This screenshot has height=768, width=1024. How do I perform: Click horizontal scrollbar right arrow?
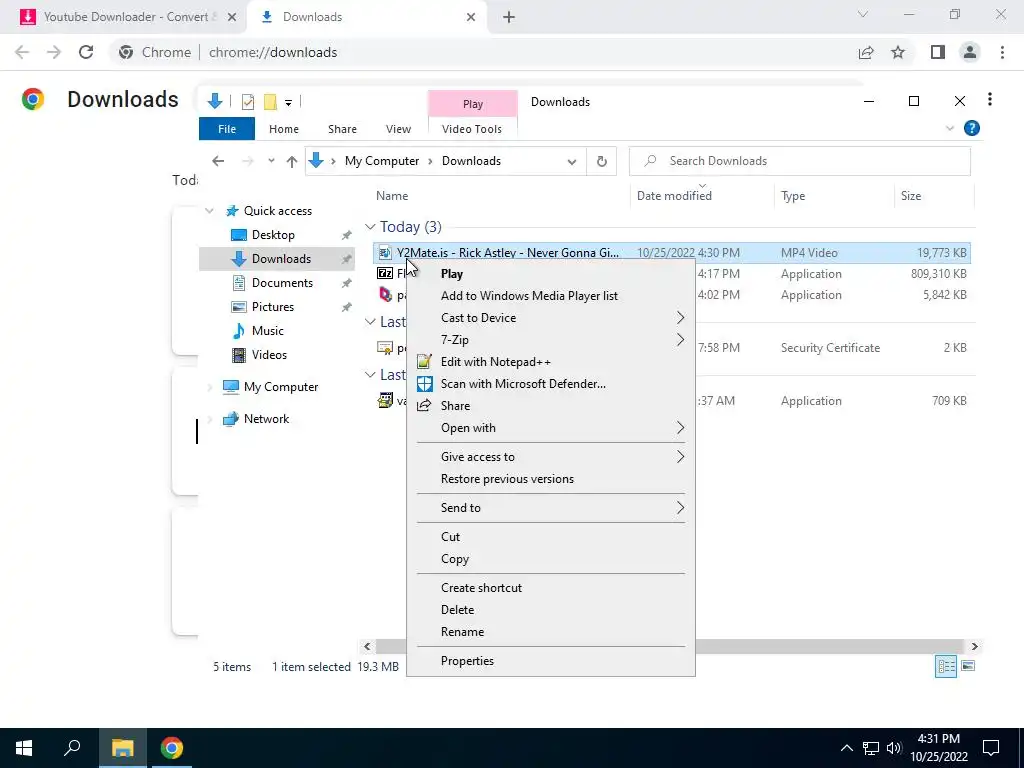[974, 647]
